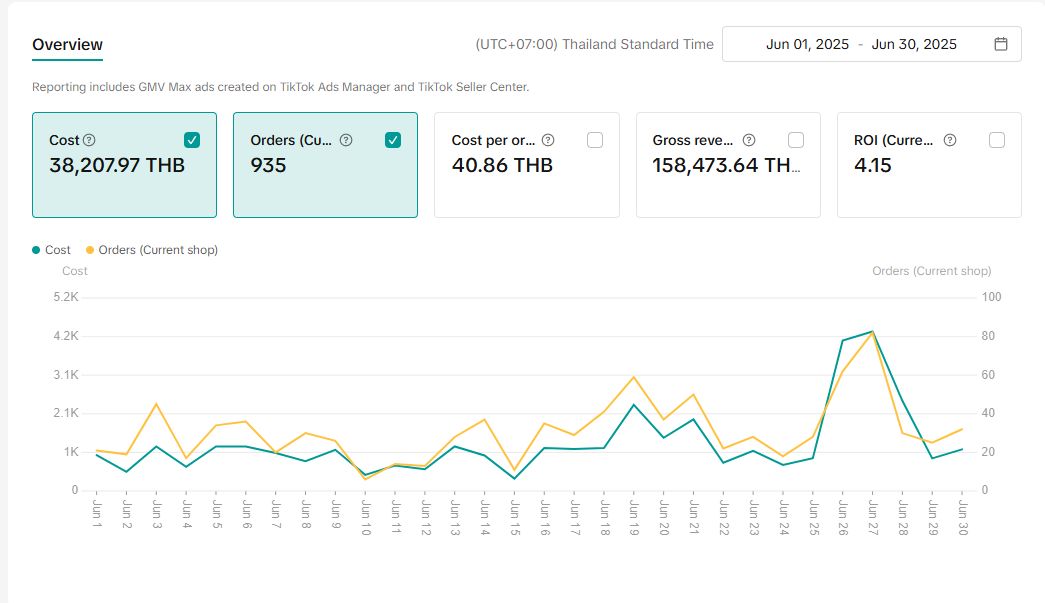Click the help icon next to Cost
The image size is (1045, 603).
pos(89,140)
